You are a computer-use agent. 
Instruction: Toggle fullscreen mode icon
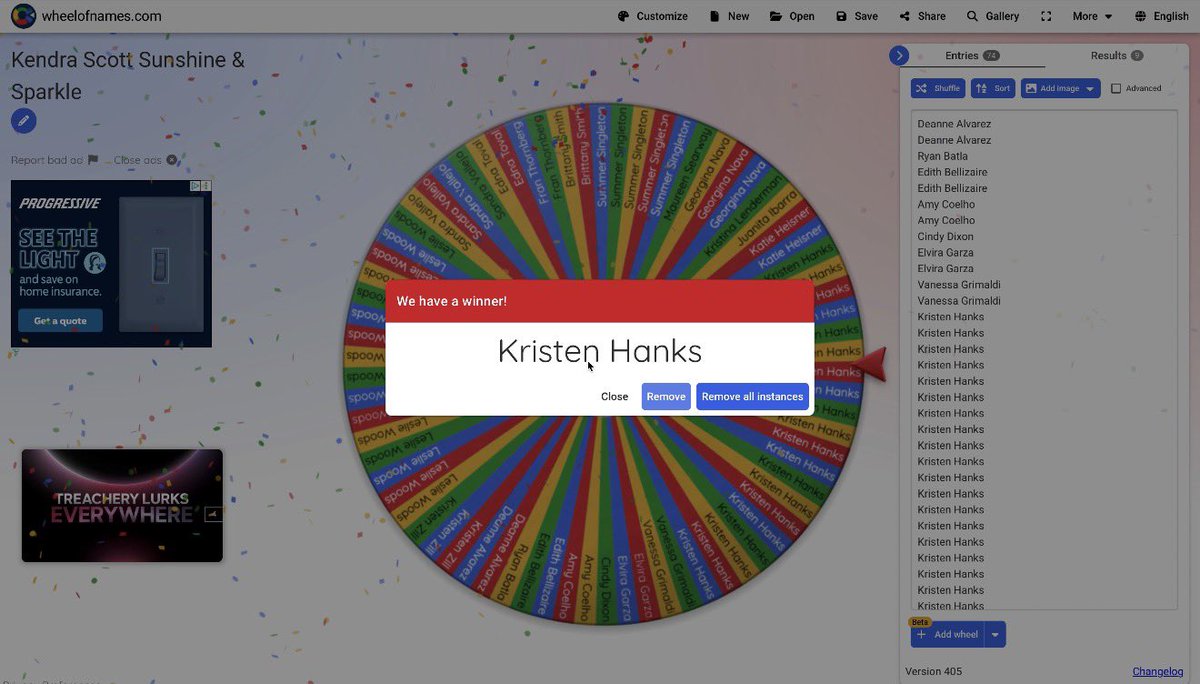pos(1046,16)
